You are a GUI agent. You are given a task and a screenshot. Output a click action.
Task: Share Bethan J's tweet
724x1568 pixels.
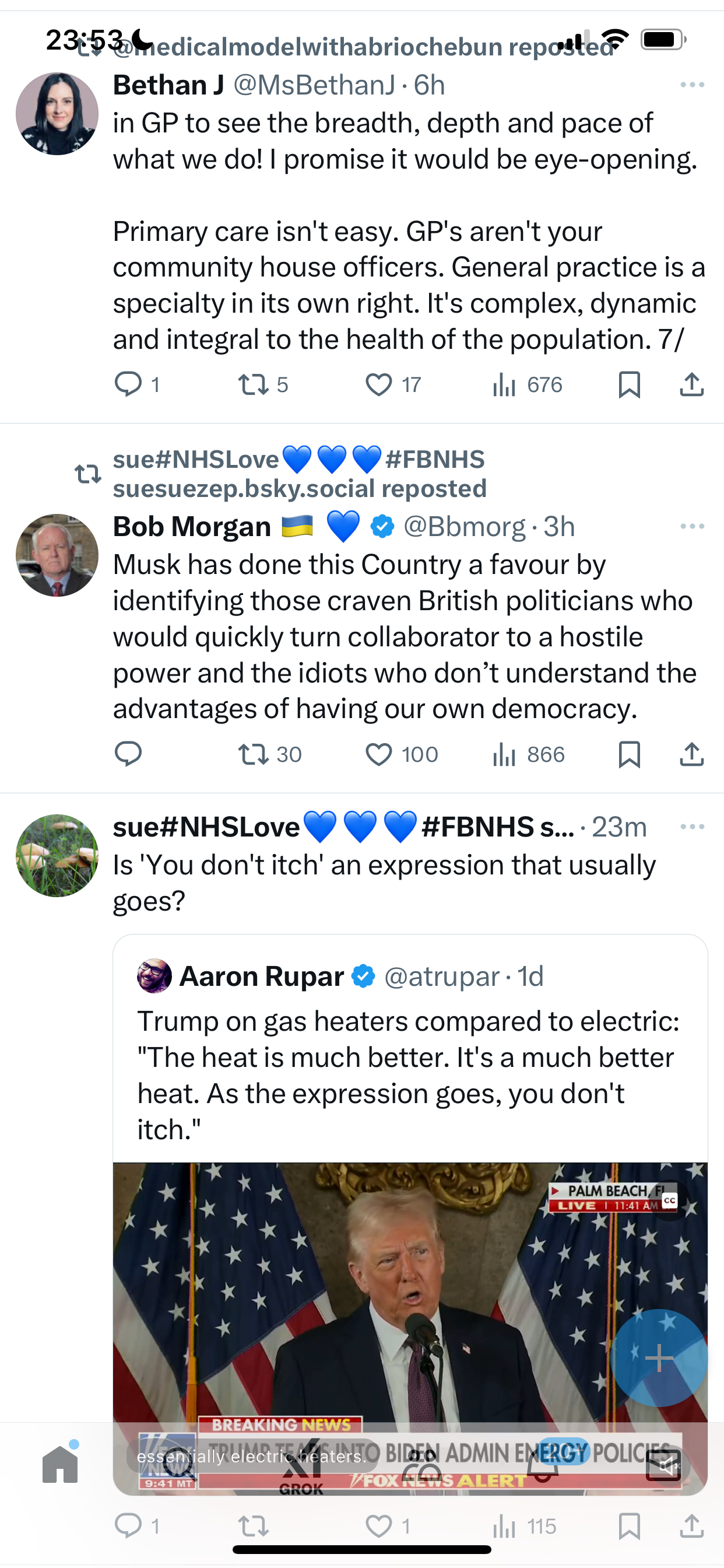point(692,384)
